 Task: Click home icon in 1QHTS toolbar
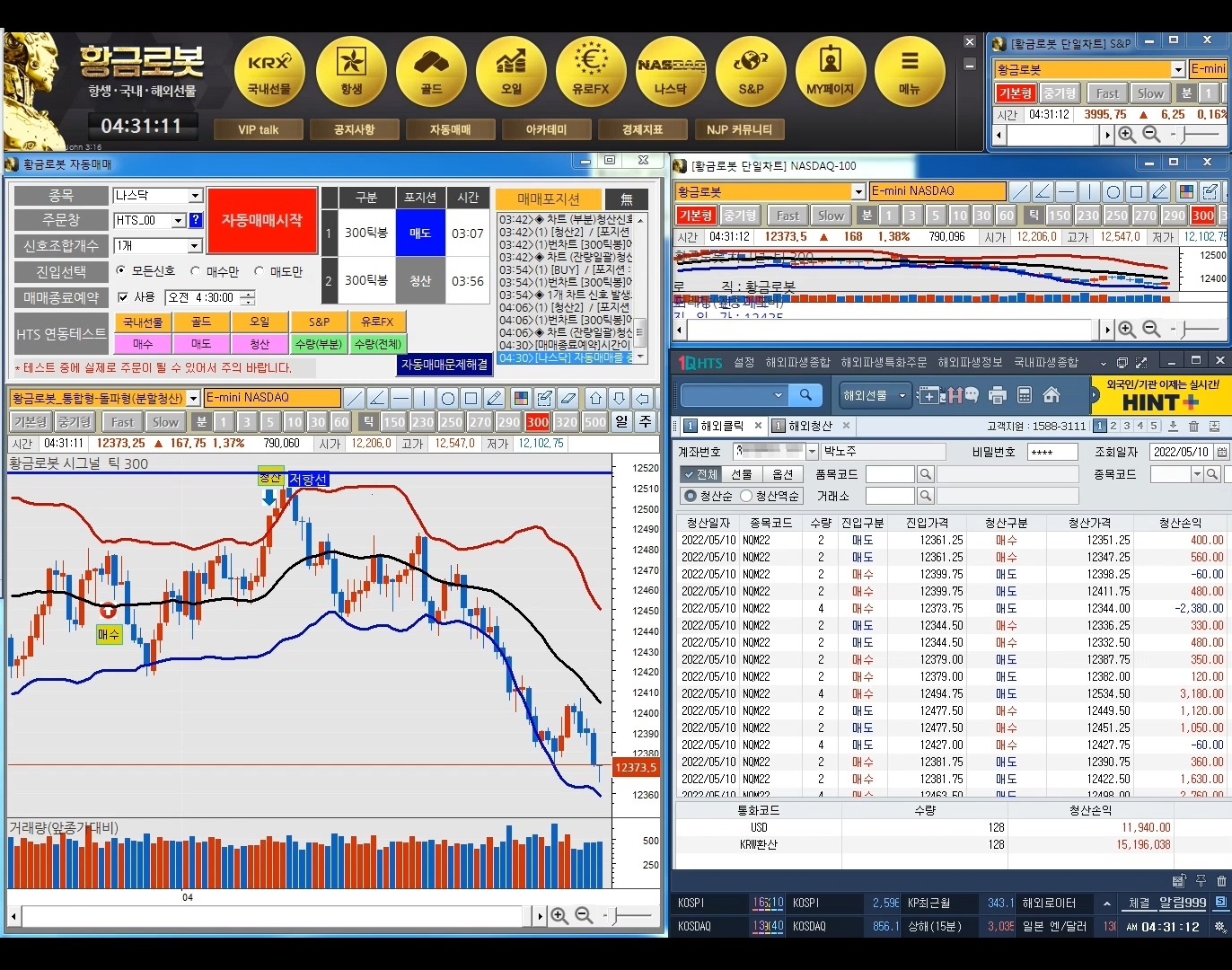click(1052, 395)
